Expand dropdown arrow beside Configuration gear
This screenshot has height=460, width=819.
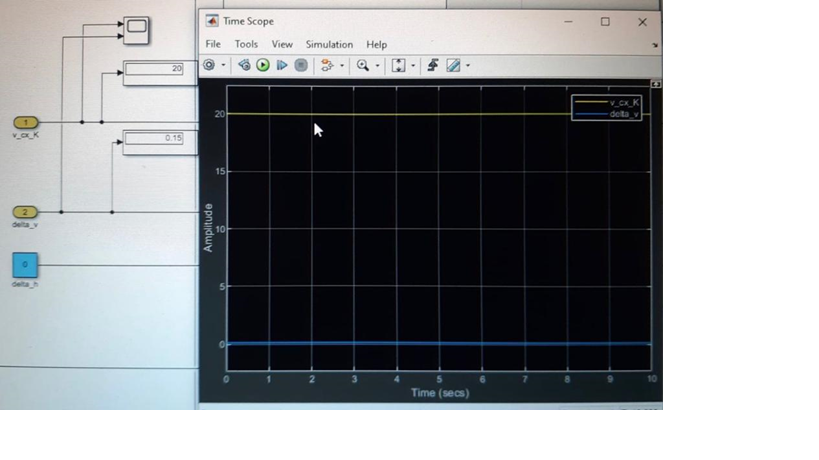223,66
